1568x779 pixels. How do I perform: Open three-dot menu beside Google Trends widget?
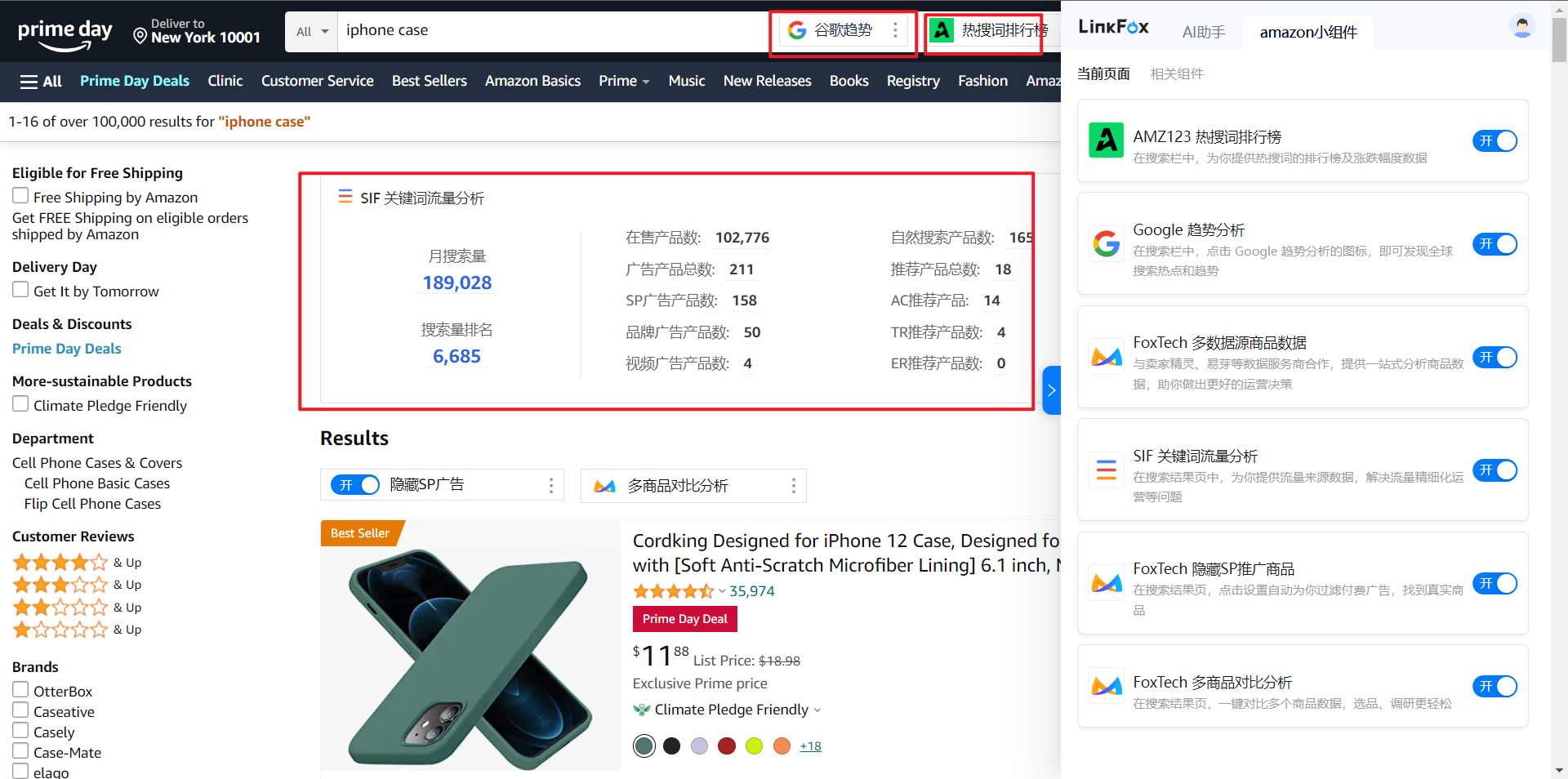[x=895, y=31]
